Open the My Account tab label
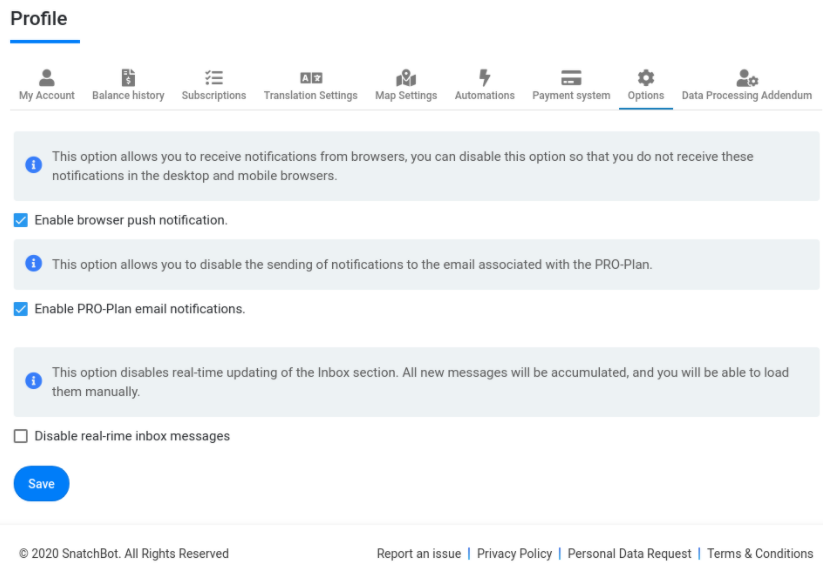This screenshot has height=566, width=823. [x=47, y=96]
